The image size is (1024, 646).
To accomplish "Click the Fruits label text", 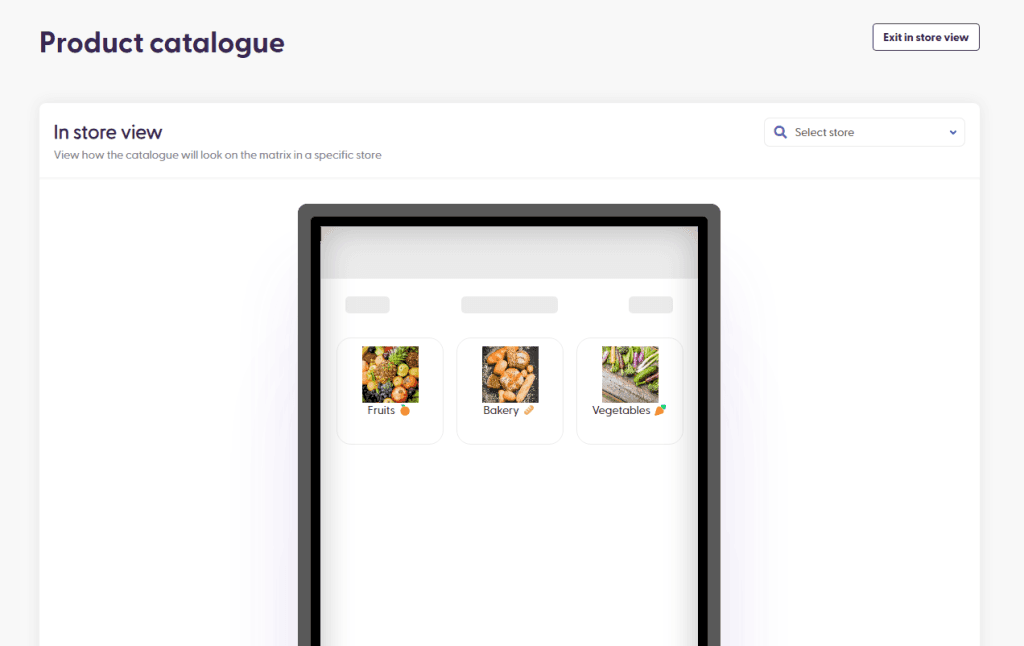I will [x=381, y=410].
